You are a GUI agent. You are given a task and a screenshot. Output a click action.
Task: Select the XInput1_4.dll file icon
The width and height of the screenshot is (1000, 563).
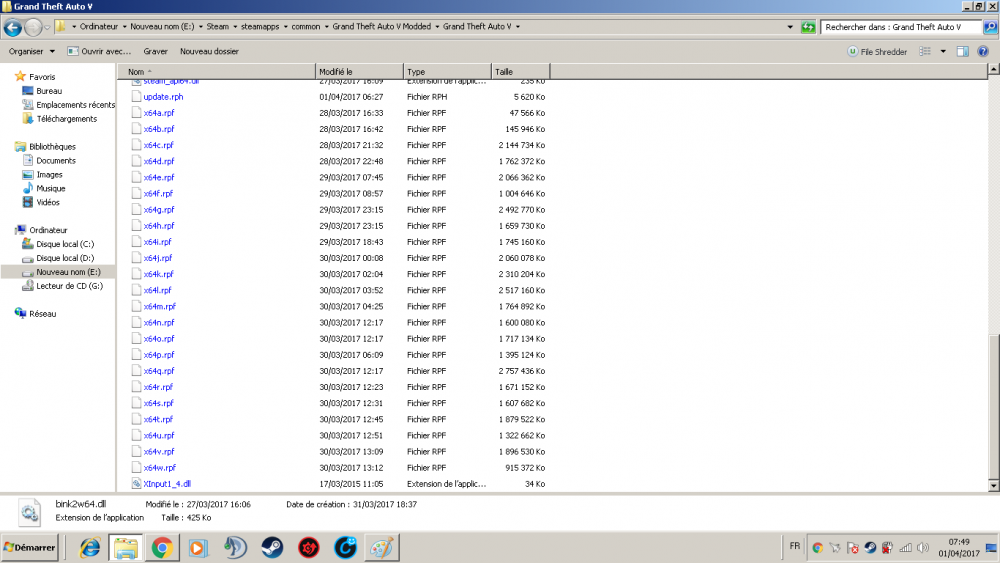pos(136,484)
